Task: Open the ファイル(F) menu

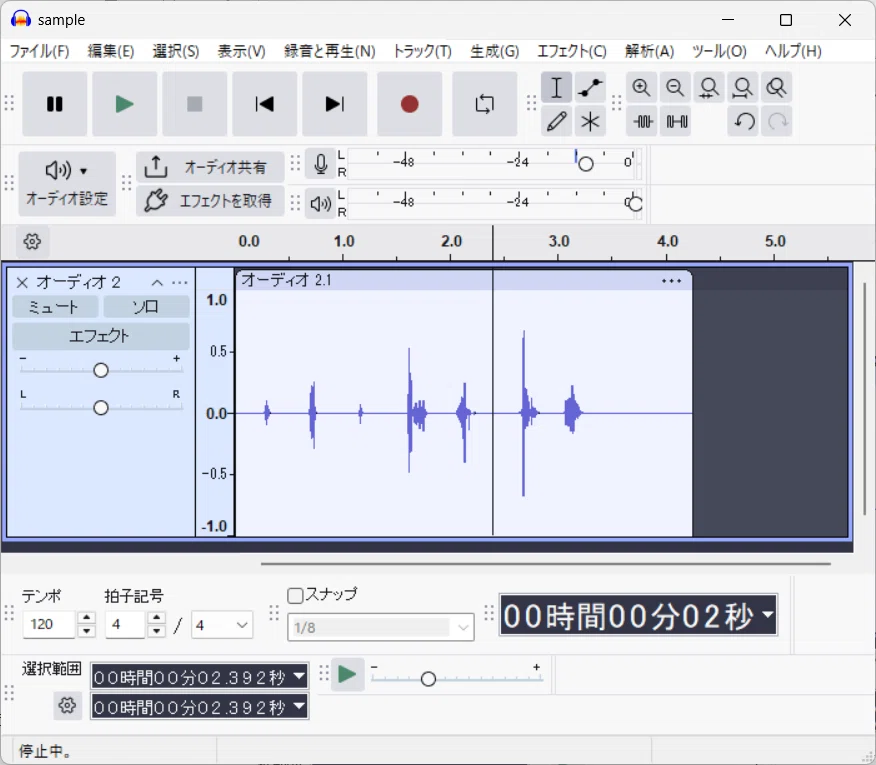Action: coord(40,51)
